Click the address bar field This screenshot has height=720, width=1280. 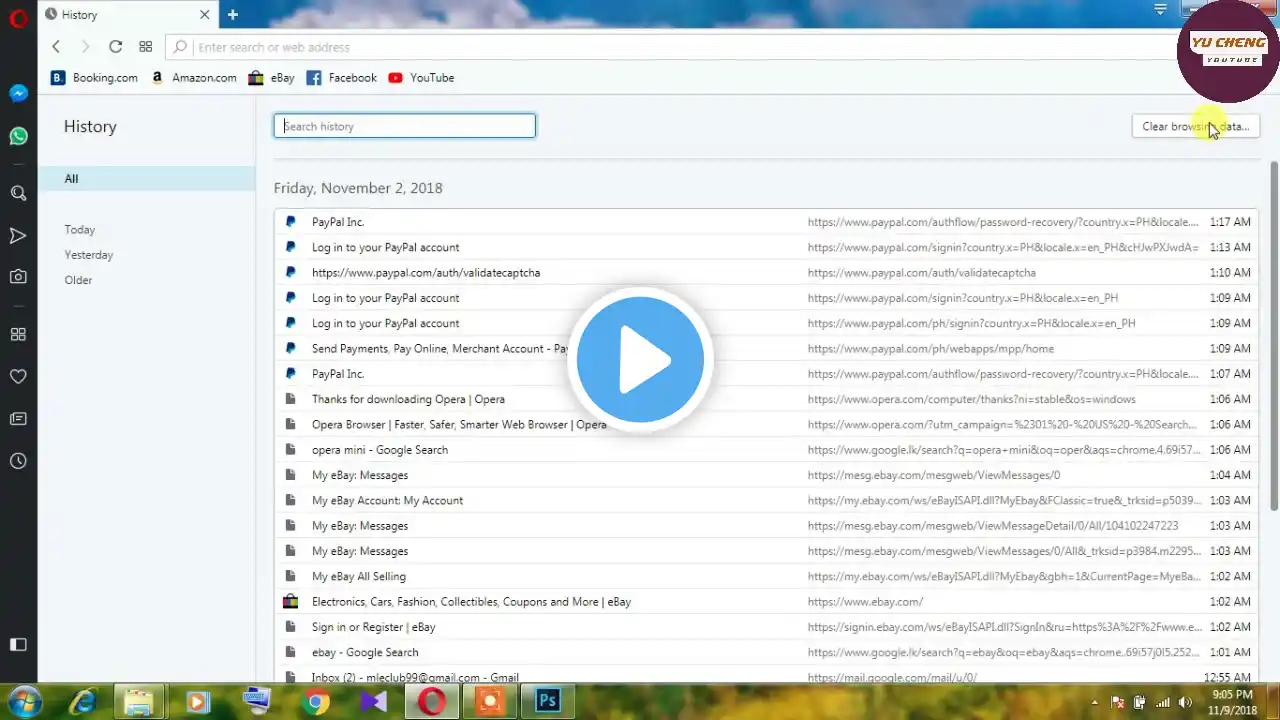tap(670, 47)
